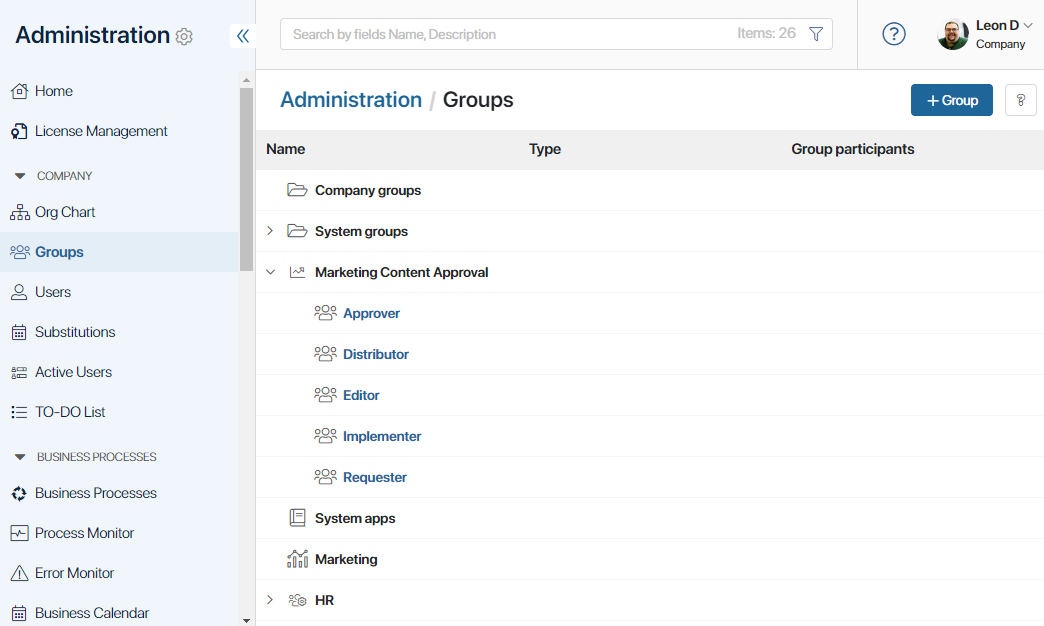Click the Groups sidebar icon
The height and width of the screenshot is (626, 1044).
pyautogui.click(x=19, y=252)
